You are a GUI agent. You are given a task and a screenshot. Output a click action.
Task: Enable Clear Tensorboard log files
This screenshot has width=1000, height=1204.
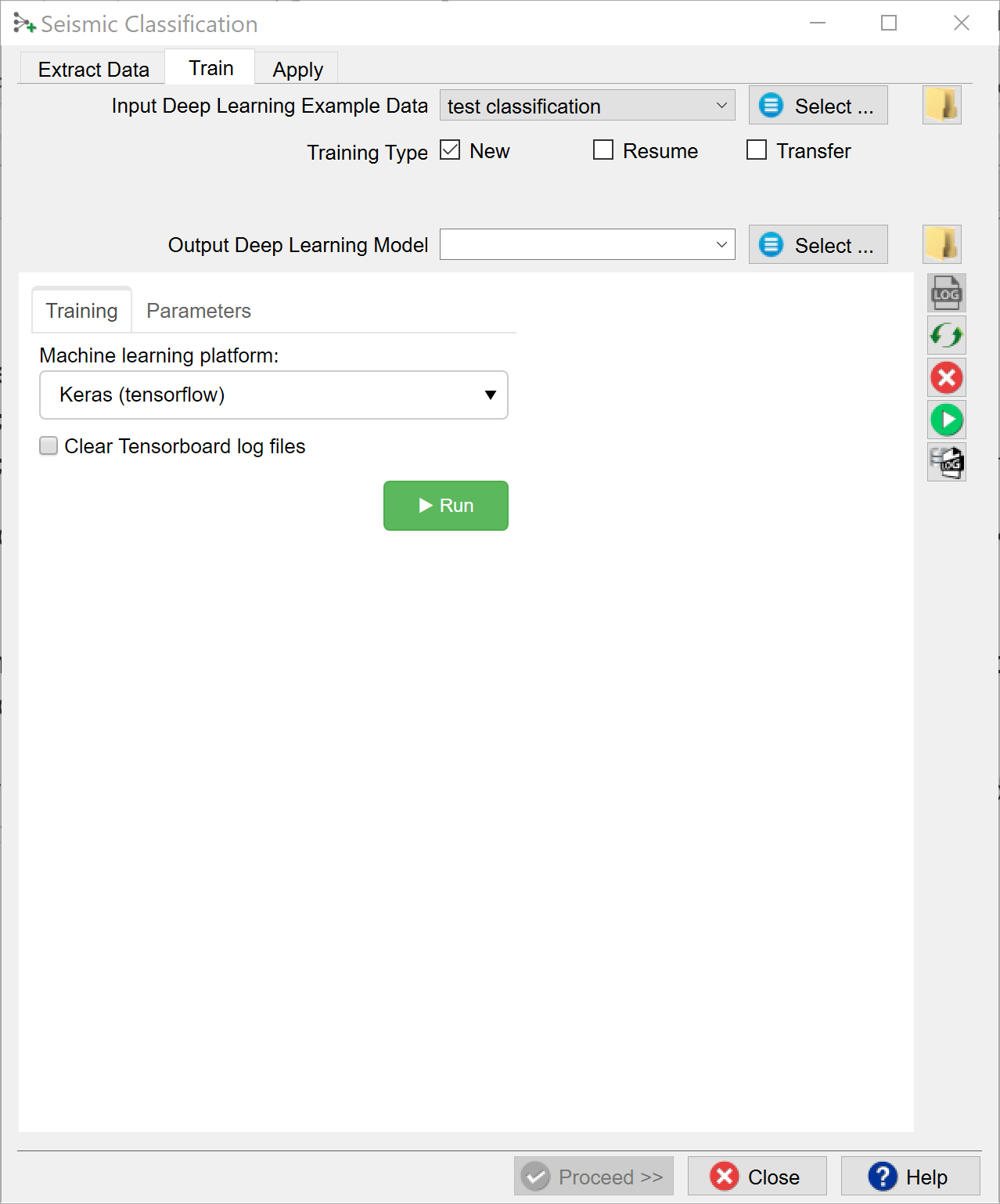[49, 446]
